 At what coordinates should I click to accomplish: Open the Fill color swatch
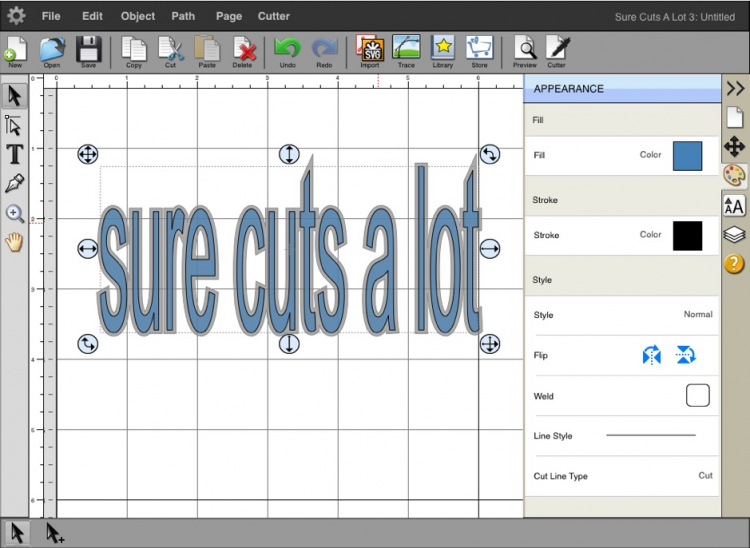tap(687, 156)
